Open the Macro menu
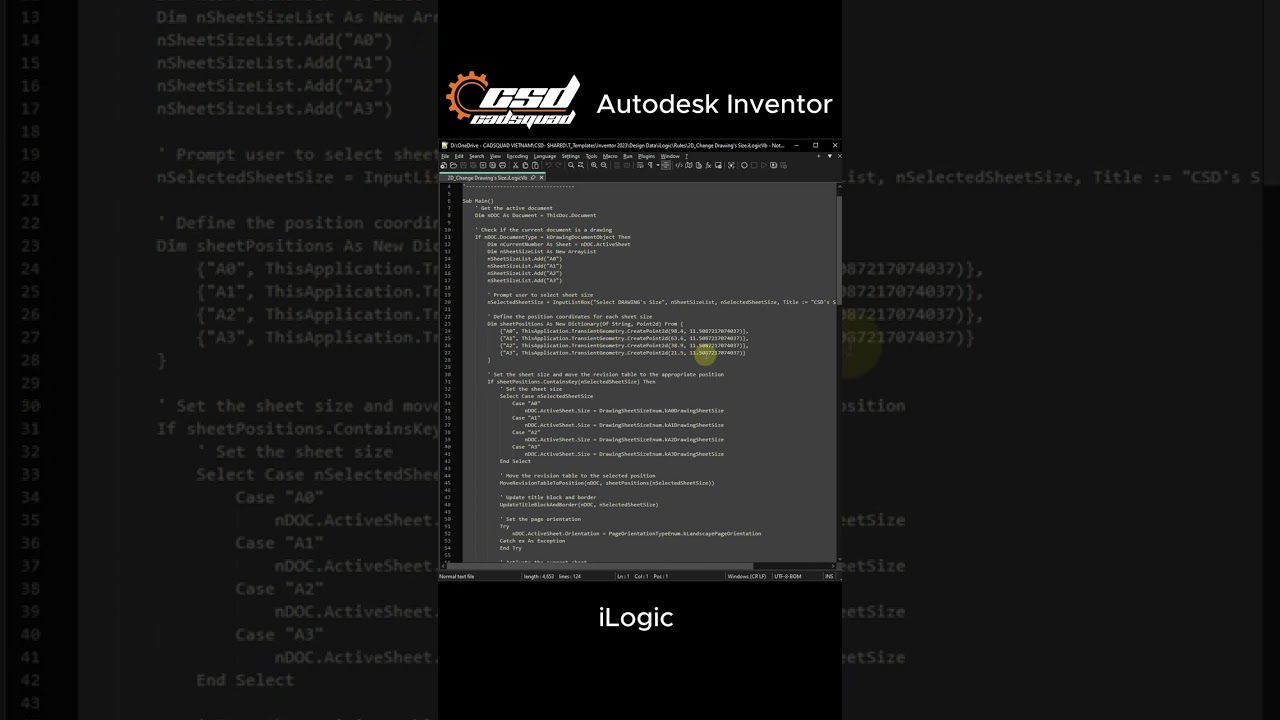This screenshot has height=720, width=1280. (x=610, y=156)
